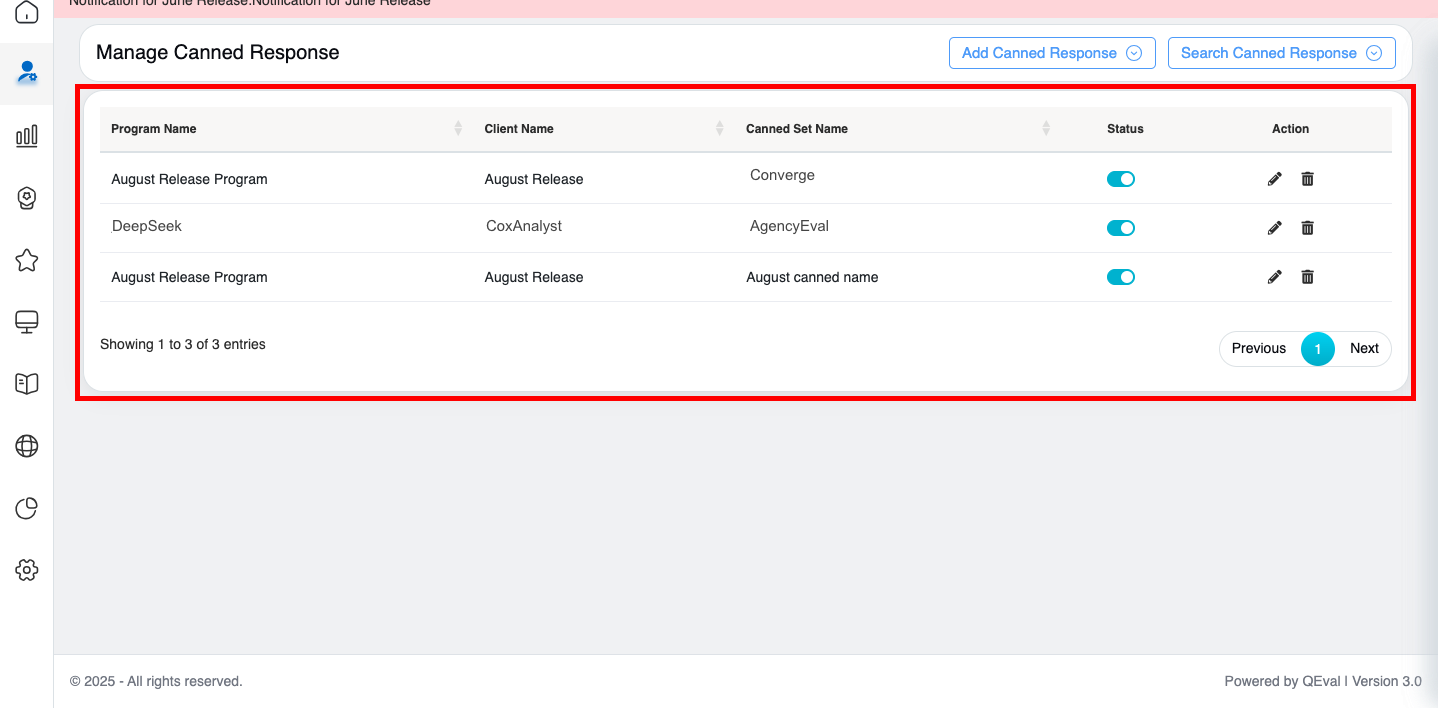Select the DeepSeek program name cell
Viewport: 1438px width, 708px height.
(147, 226)
